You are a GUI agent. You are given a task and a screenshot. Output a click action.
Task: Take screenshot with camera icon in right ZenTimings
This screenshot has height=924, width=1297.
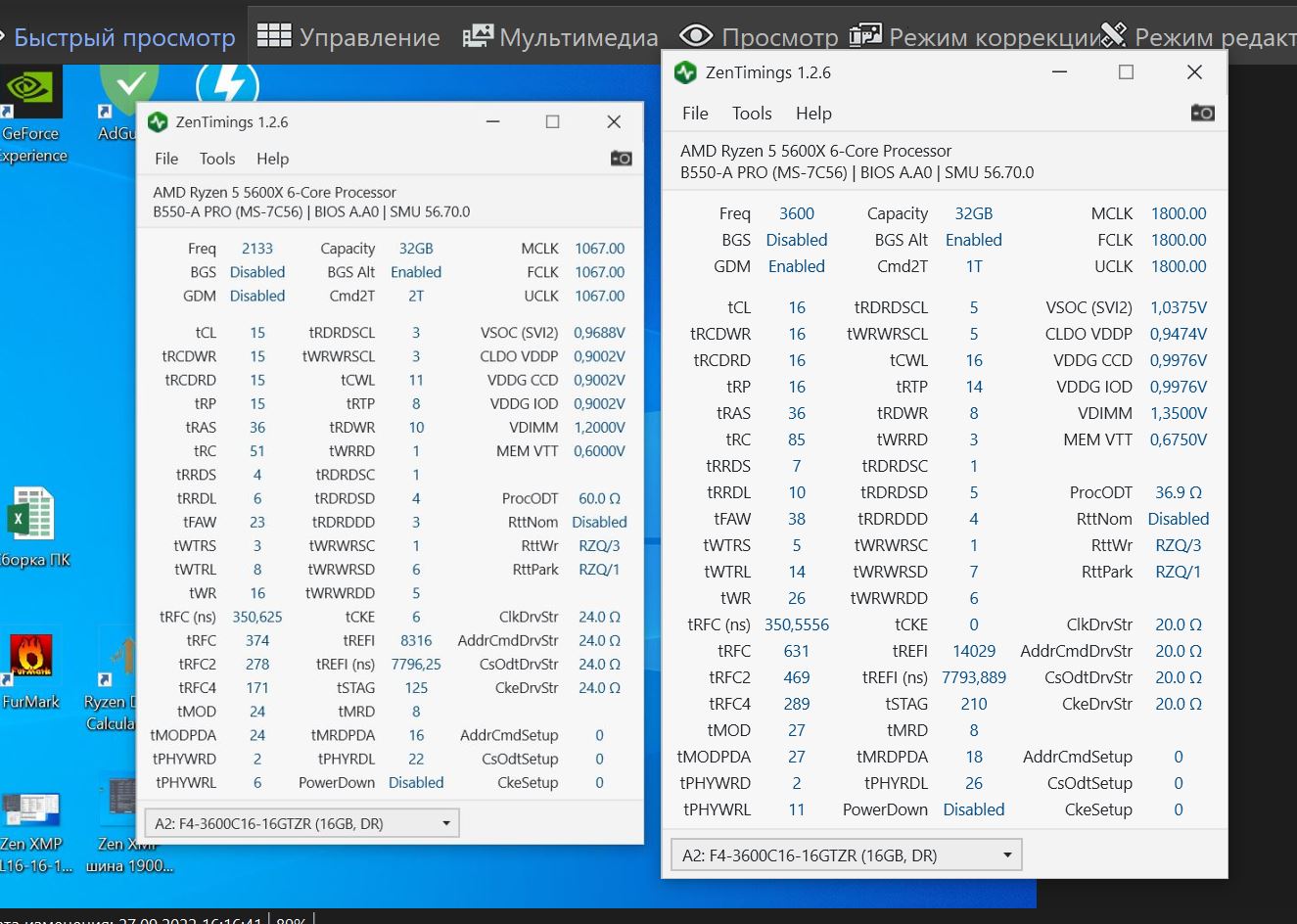pyautogui.click(x=1202, y=114)
